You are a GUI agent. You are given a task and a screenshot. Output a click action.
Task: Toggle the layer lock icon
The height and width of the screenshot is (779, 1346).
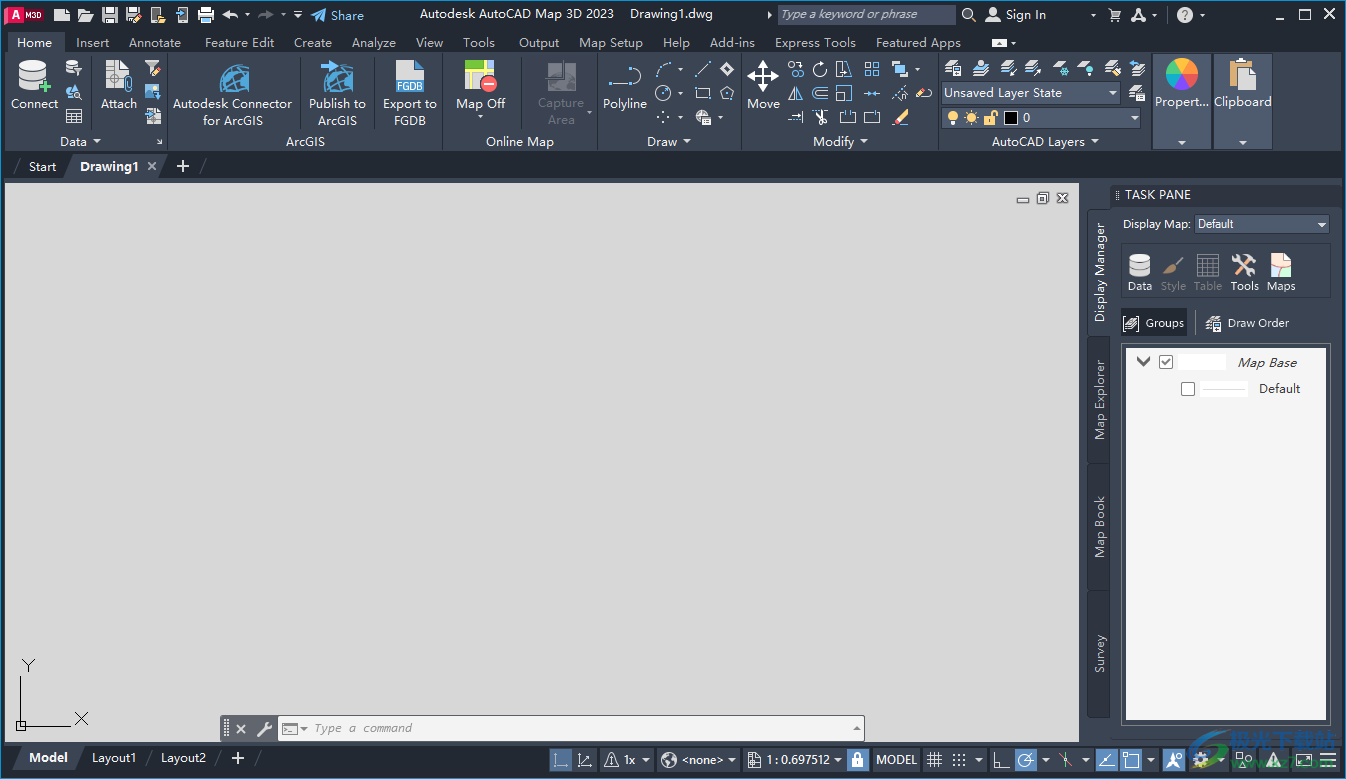tap(990, 118)
